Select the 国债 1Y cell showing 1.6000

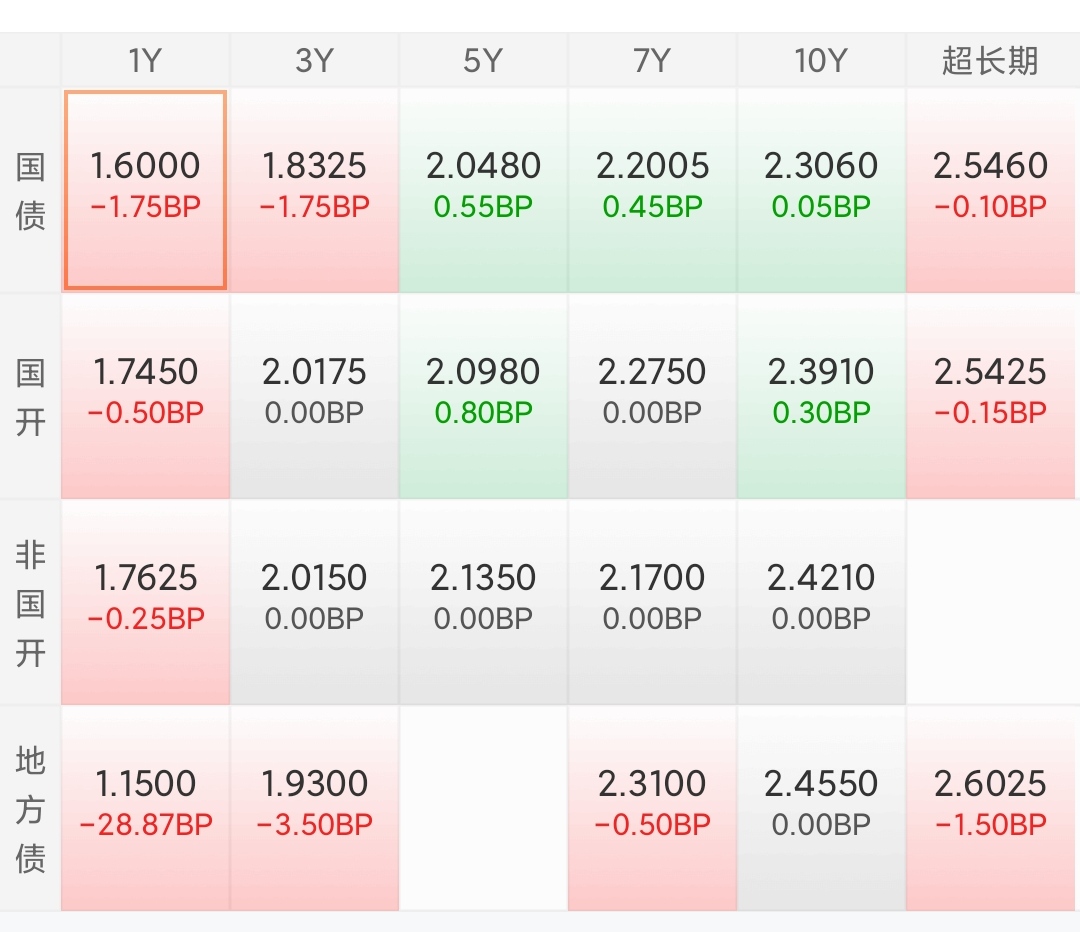[145, 190]
